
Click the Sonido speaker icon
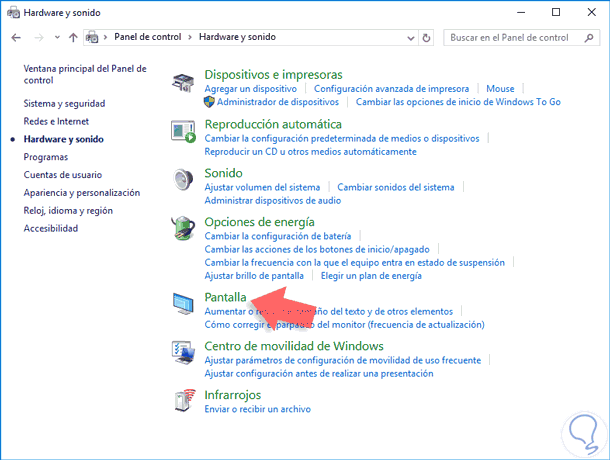[183, 180]
